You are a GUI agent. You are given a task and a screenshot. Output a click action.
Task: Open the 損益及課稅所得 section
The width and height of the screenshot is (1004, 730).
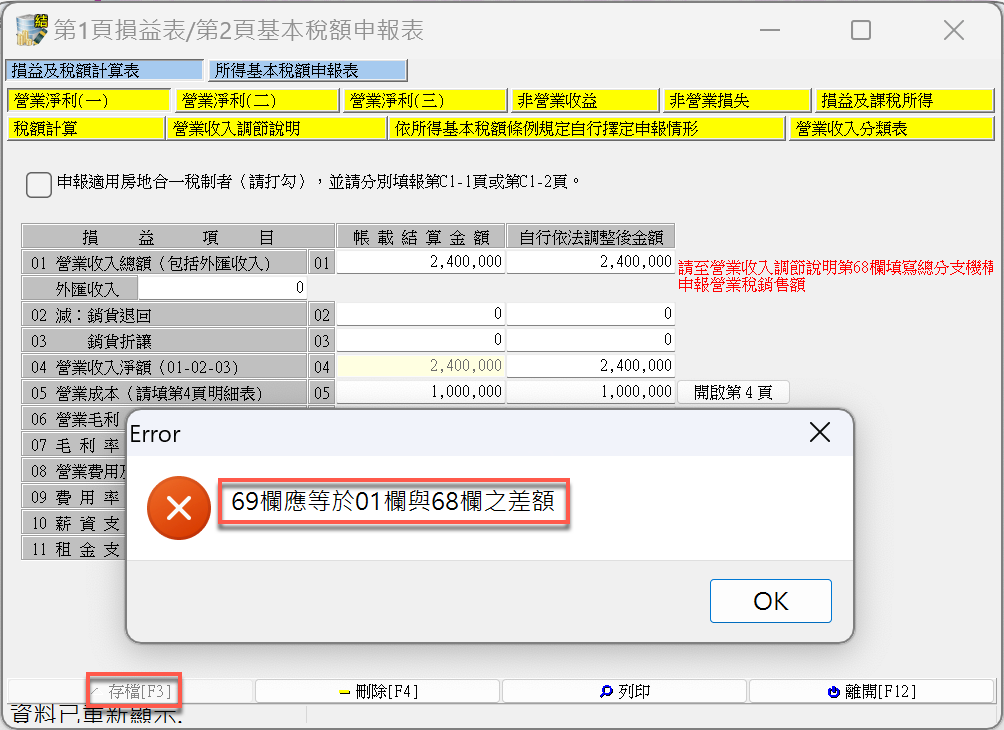point(904,101)
